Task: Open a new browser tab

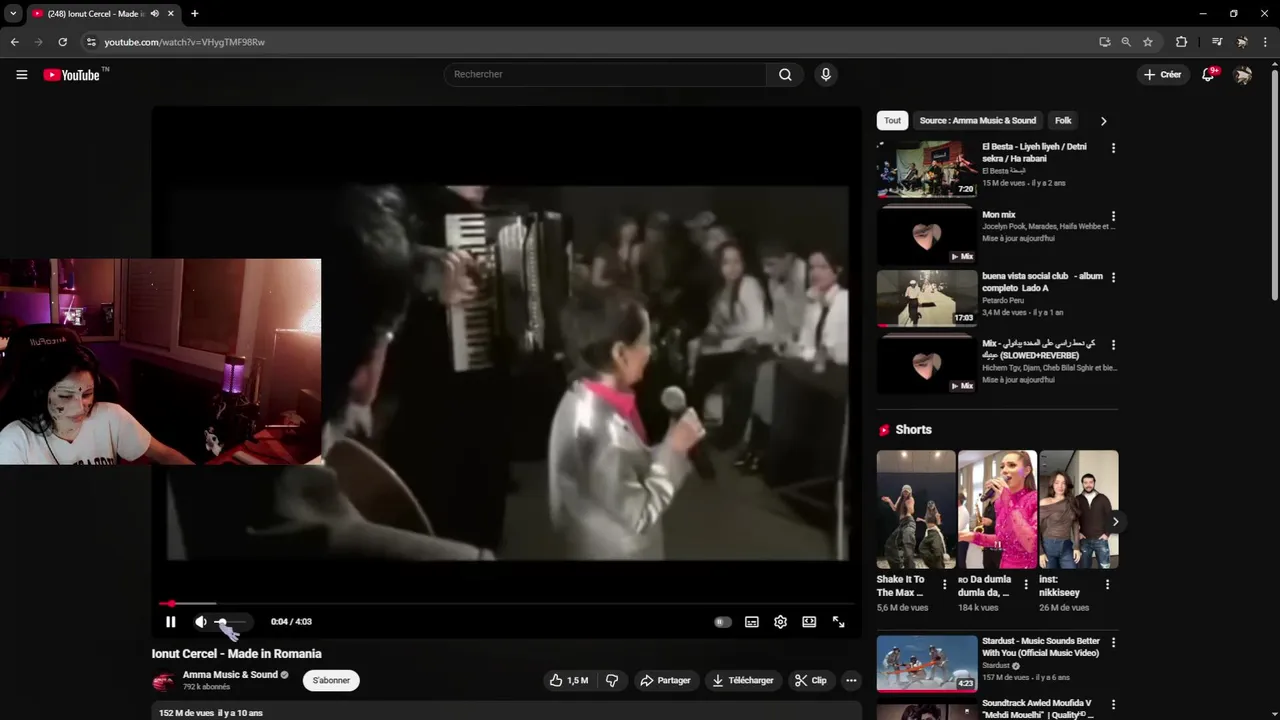Action: pos(194,14)
